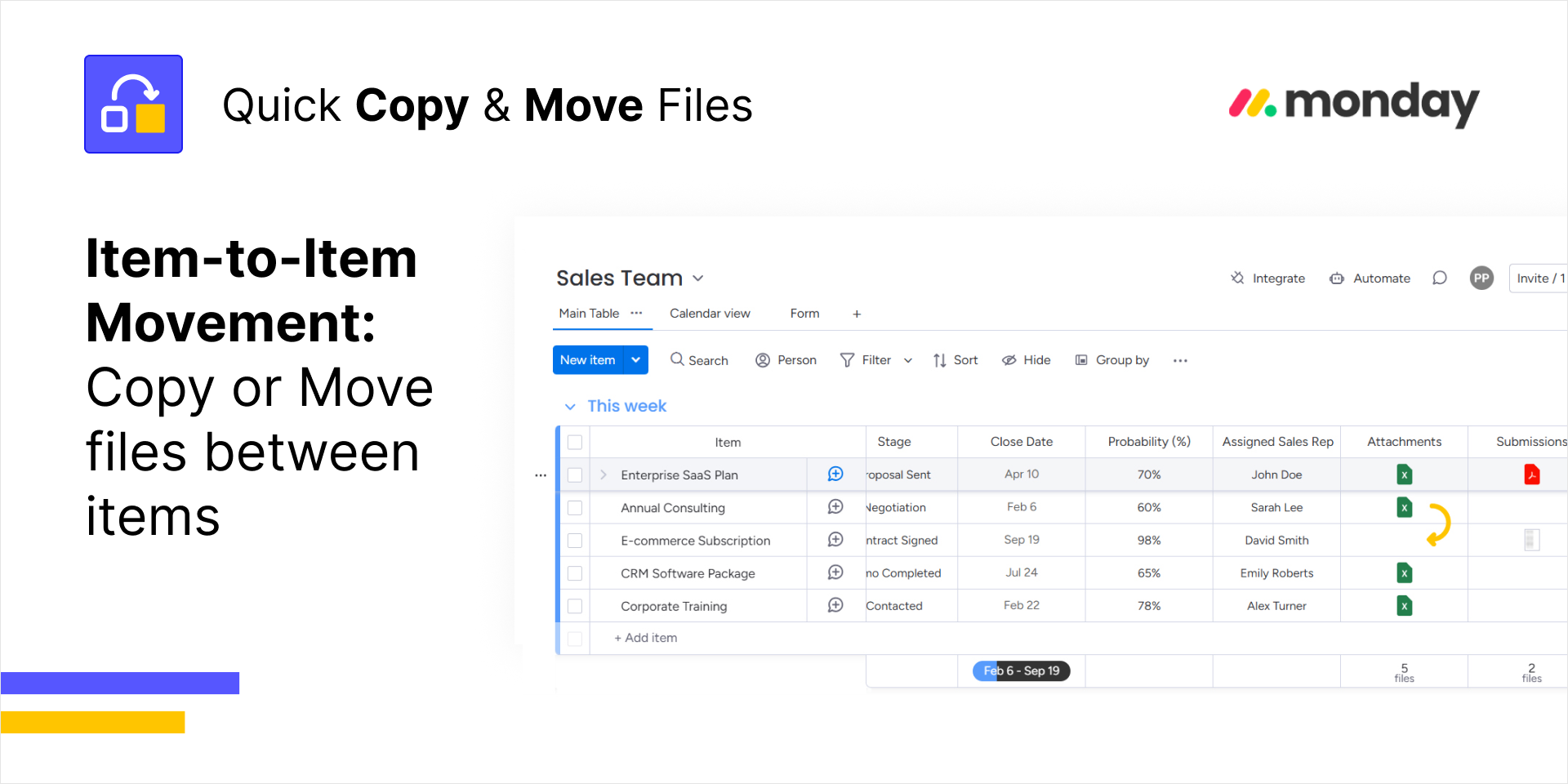Image resolution: width=1568 pixels, height=784 pixels.
Task: Open the file thumbnail in E-commerce Subscription submissions
Action: 1532,540
